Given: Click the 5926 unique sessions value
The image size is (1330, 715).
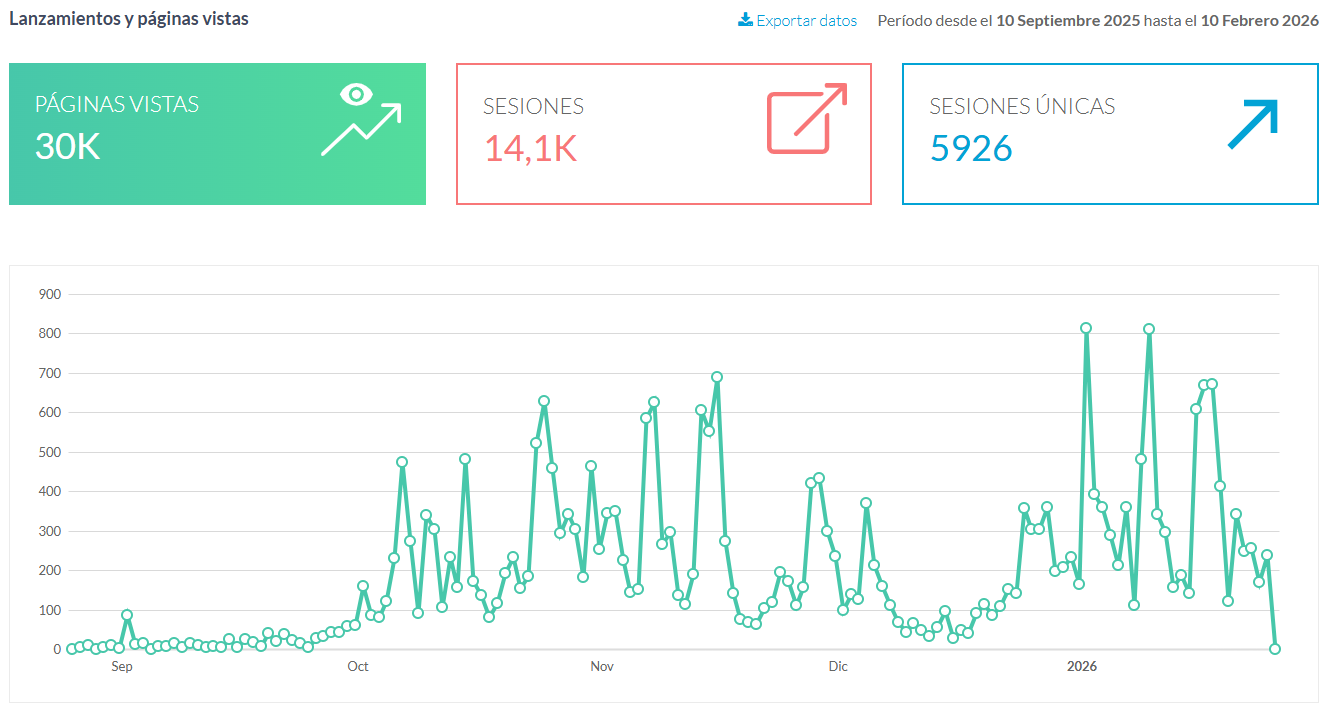Looking at the screenshot, I should [x=970, y=148].
